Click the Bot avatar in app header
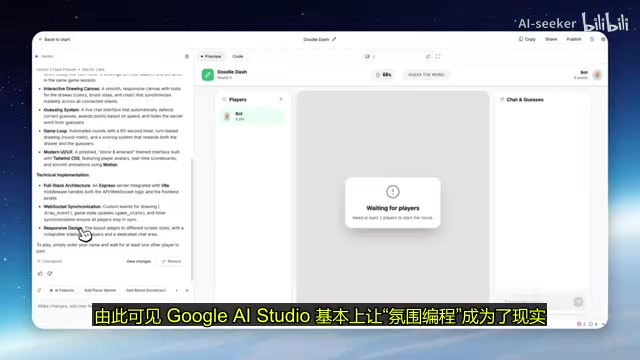The height and width of the screenshot is (360, 640). (597, 75)
